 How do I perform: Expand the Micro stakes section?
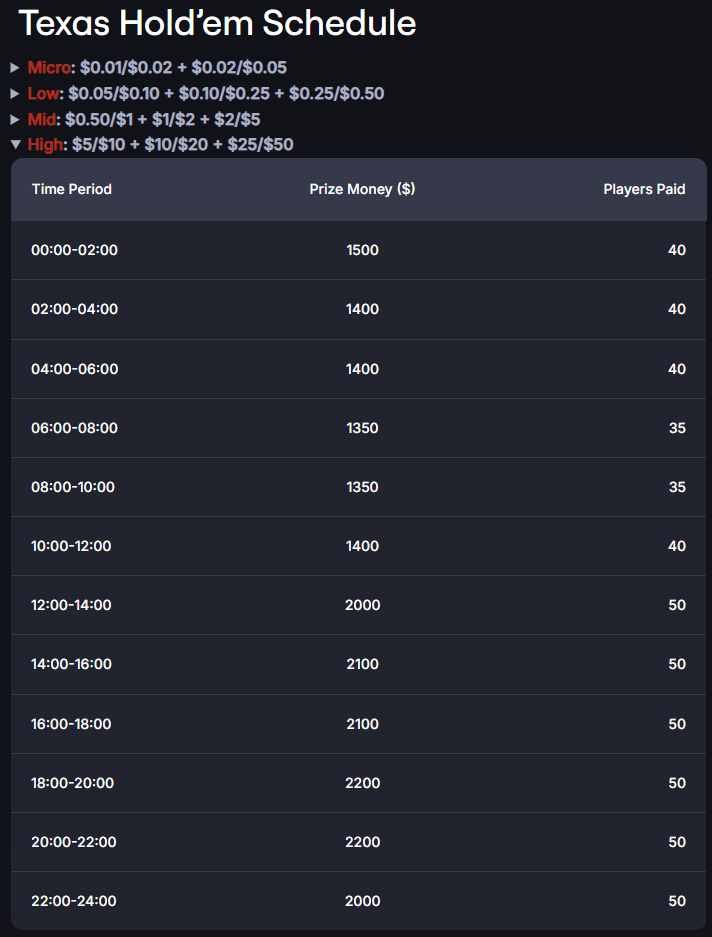click(149, 68)
